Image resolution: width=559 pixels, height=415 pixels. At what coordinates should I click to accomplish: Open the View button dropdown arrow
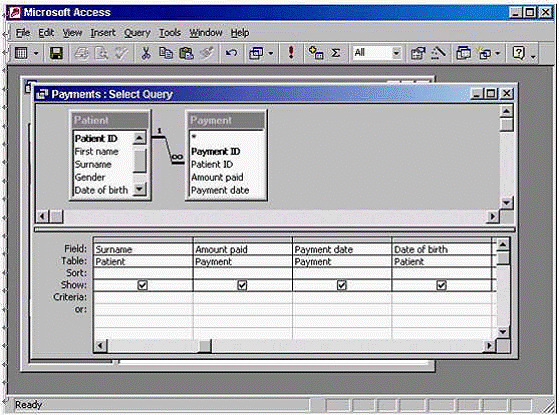tap(36, 54)
